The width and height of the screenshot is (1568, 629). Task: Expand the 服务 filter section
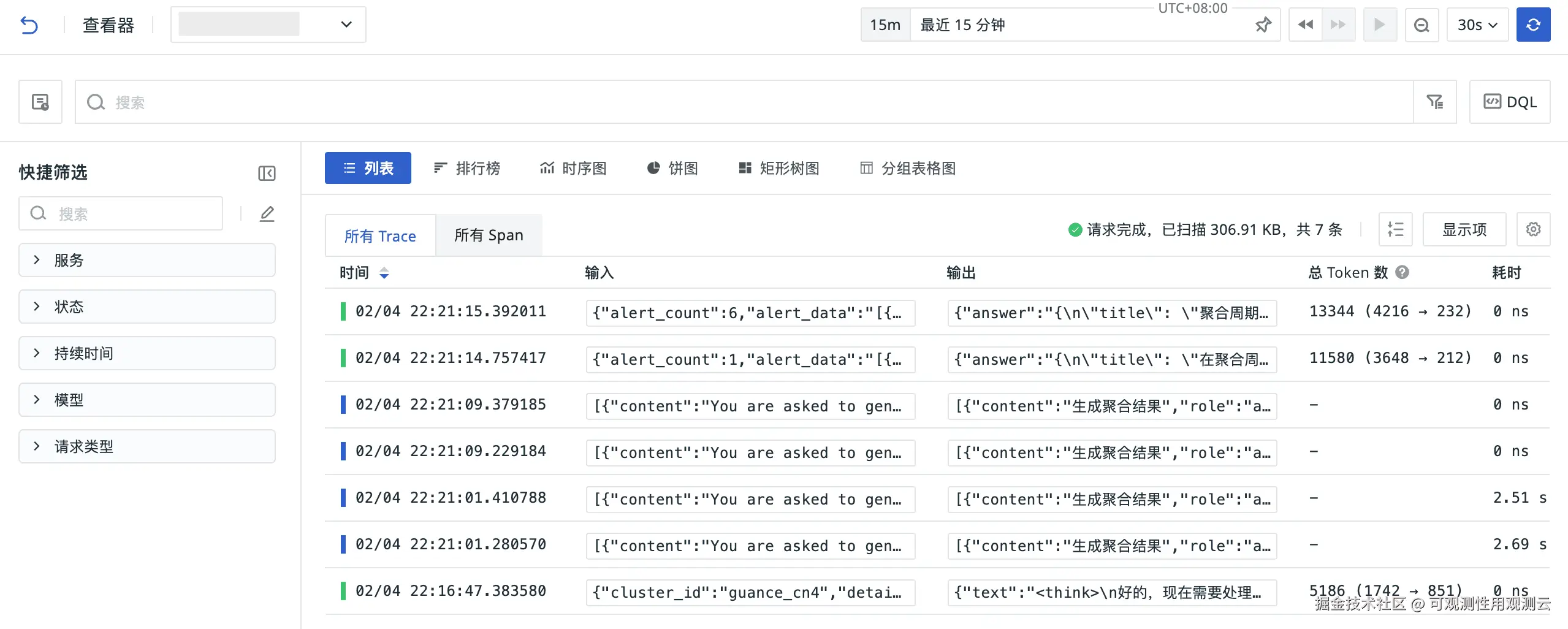147,260
